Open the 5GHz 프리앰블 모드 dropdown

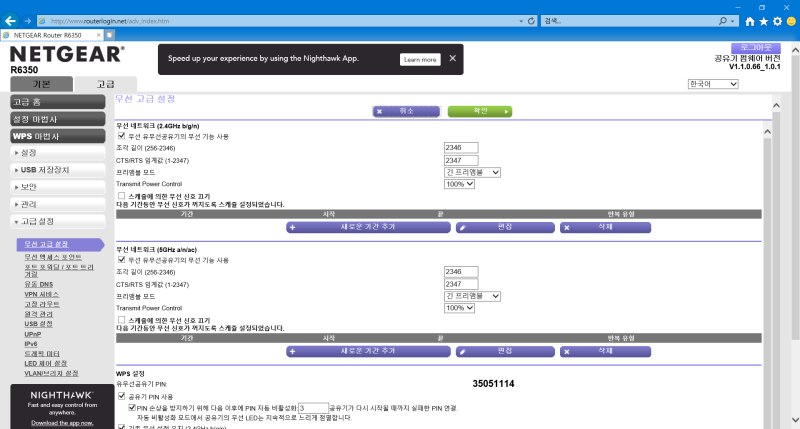(x=472, y=296)
